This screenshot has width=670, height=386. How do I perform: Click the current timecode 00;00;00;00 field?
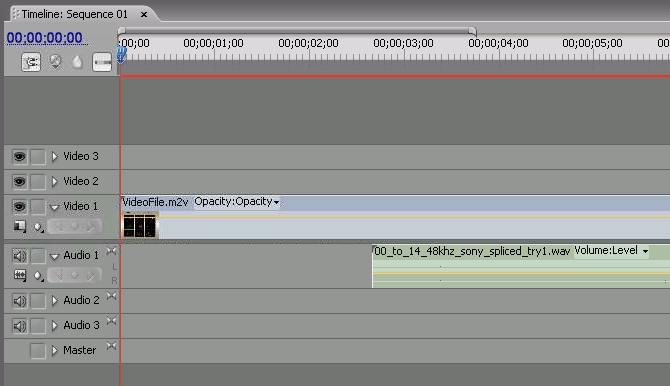coord(44,38)
